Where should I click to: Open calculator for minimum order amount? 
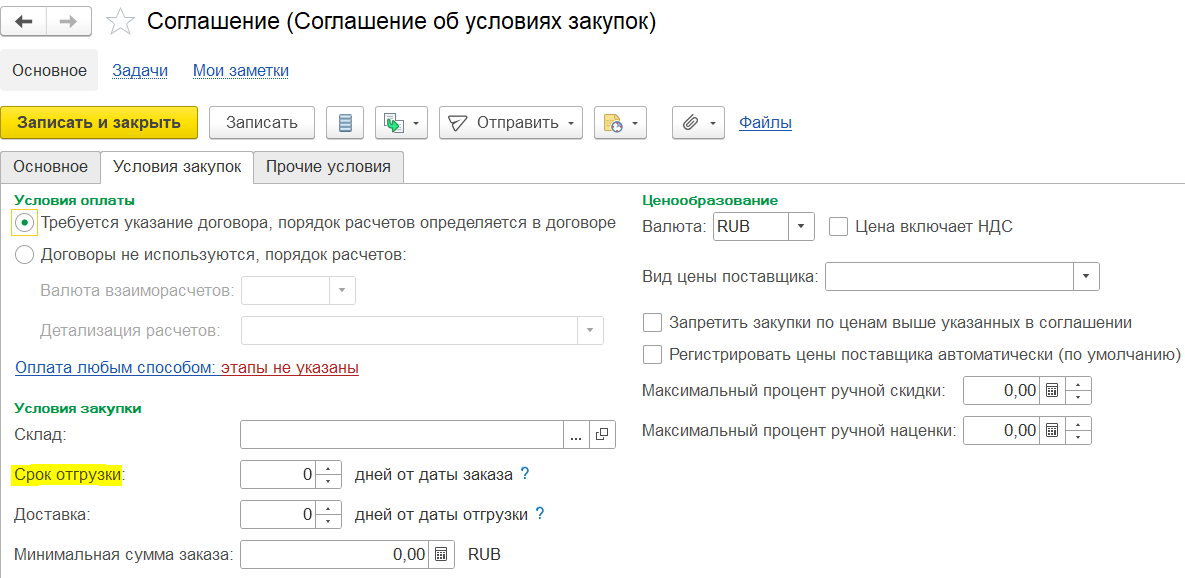click(x=442, y=554)
